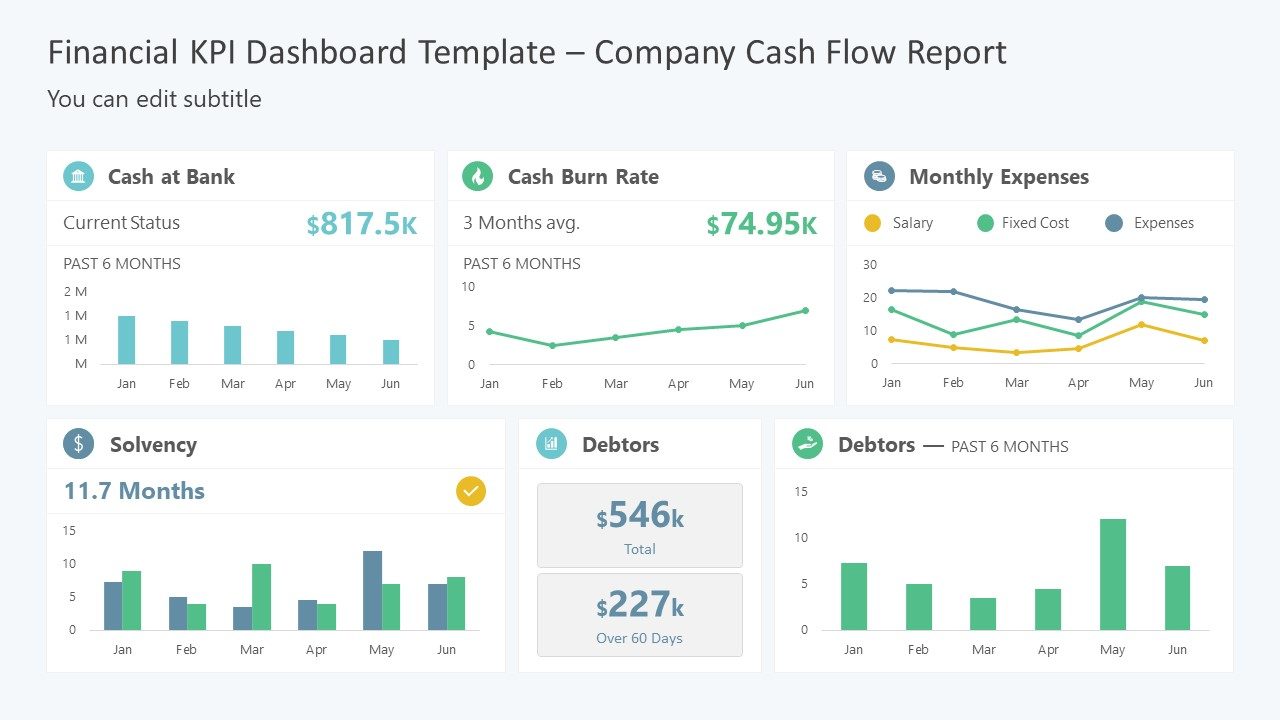The width and height of the screenshot is (1280, 720).
Task: Click the Solvency dollar icon
Action: pos(78,444)
